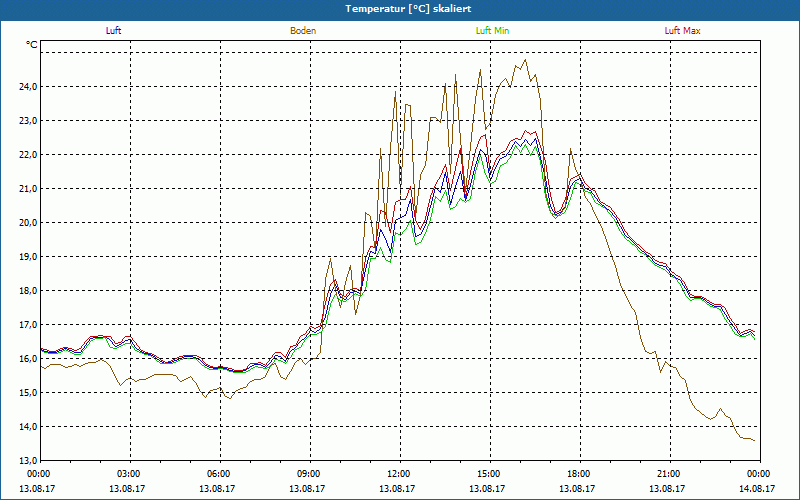Click the '16,0' y-axis value
800x500 pixels.
pos(28,359)
